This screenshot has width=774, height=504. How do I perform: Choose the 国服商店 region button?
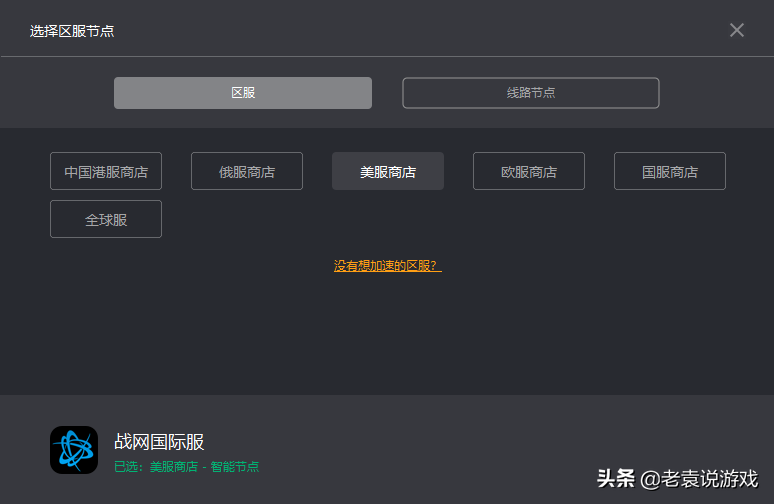pos(670,171)
